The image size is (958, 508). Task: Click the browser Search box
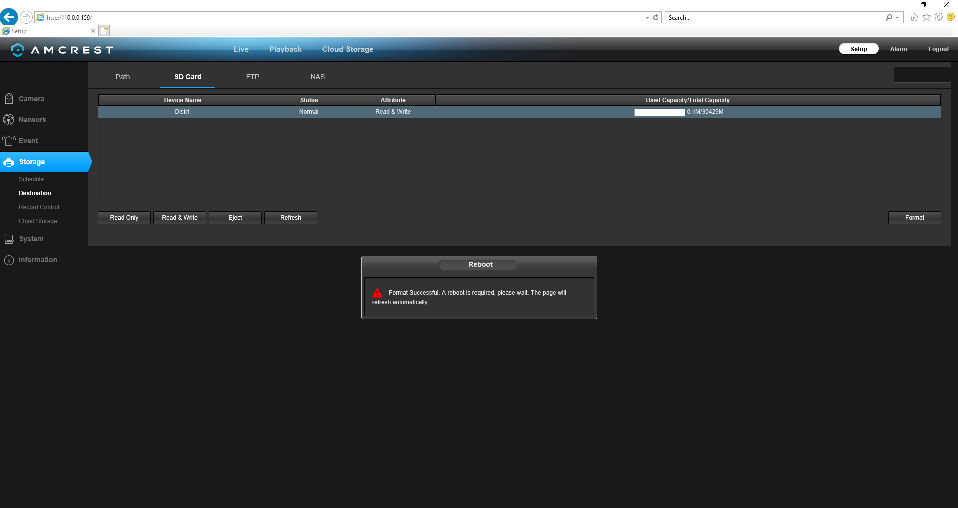tap(775, 17)
